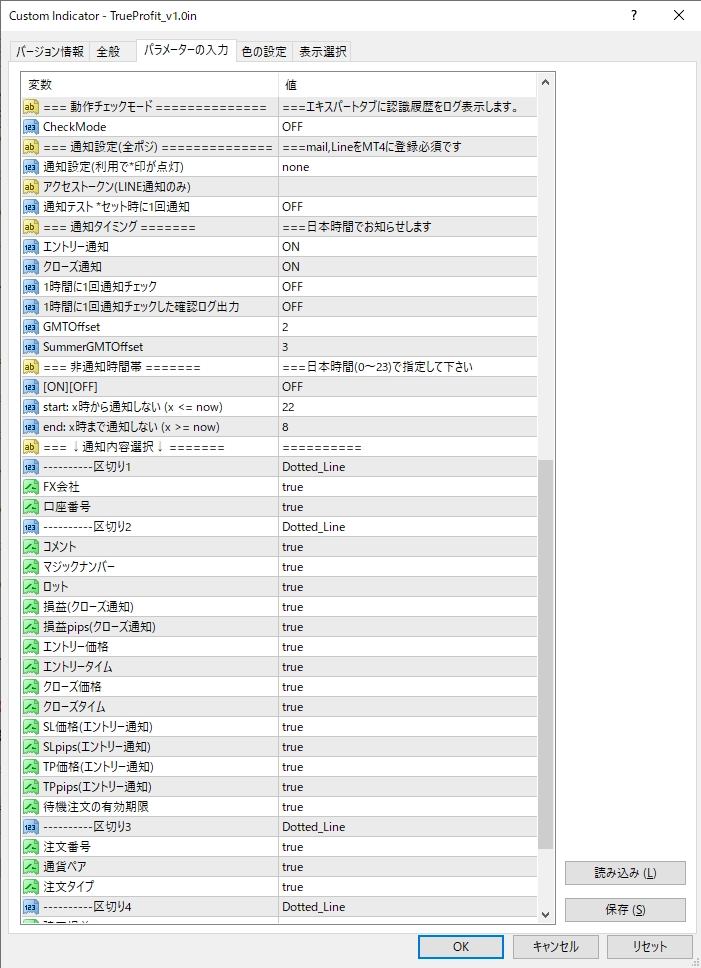Click the リセット button
The height and width of the screenshot is (968, 701).
(x=649, y=946)
